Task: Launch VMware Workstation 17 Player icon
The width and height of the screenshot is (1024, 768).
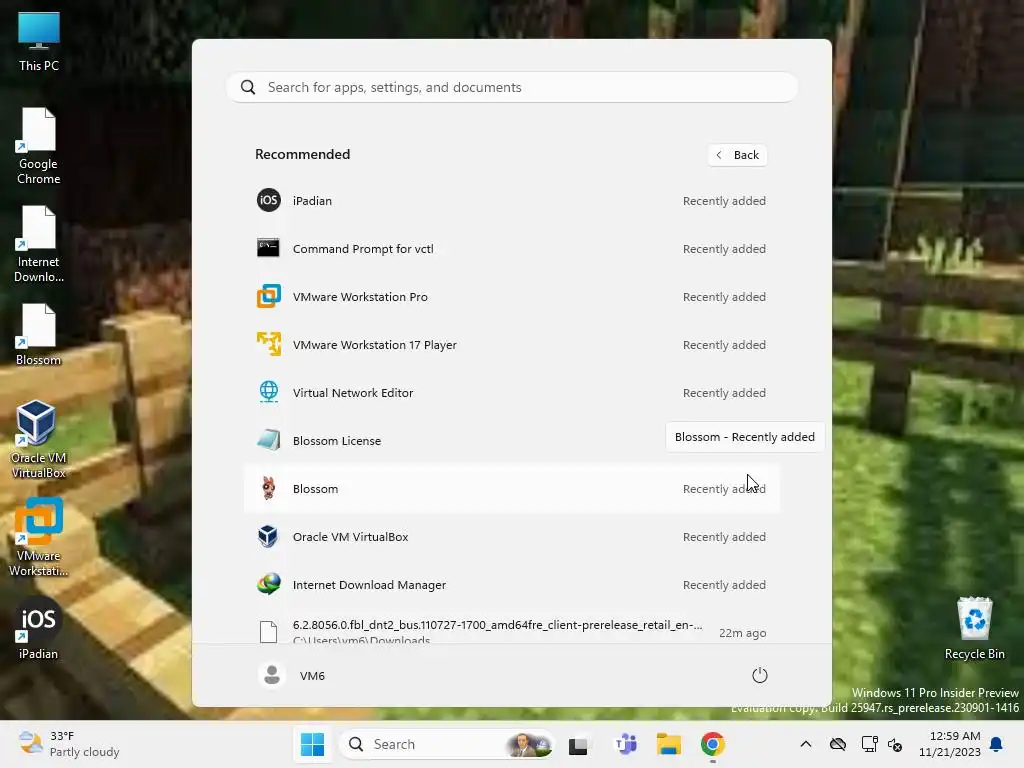Action: tap(268, 344)
